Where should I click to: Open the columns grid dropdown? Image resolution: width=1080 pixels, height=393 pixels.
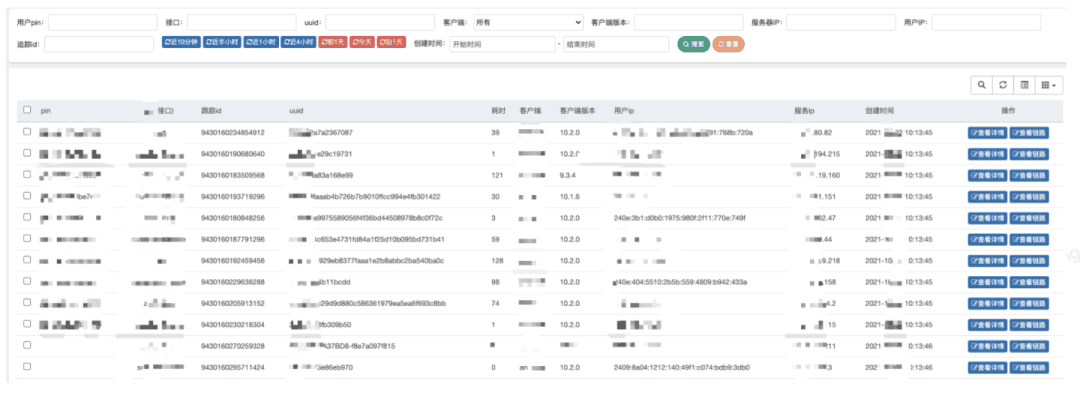(1048, 85)
